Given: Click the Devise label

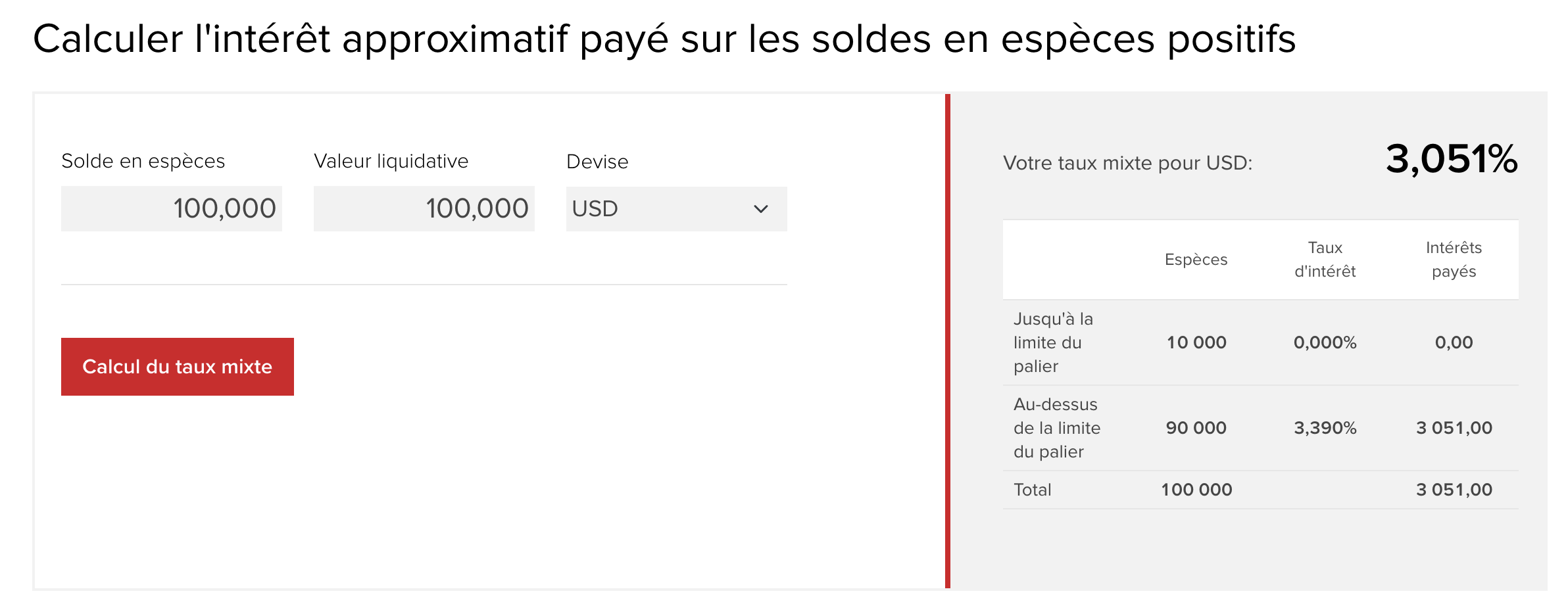Looking at the screenshot, I should point(597,162).
